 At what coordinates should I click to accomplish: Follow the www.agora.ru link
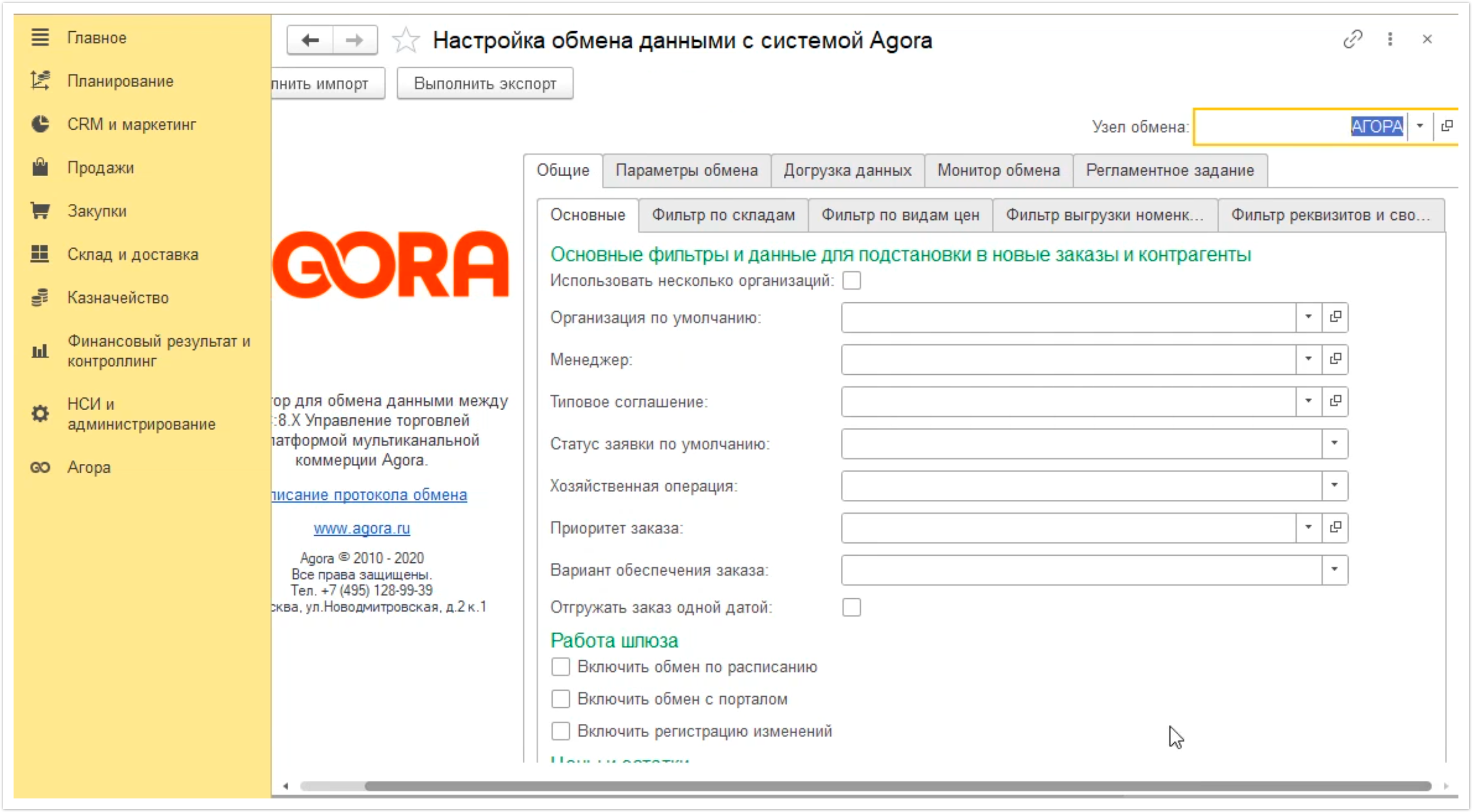point(362,528)
